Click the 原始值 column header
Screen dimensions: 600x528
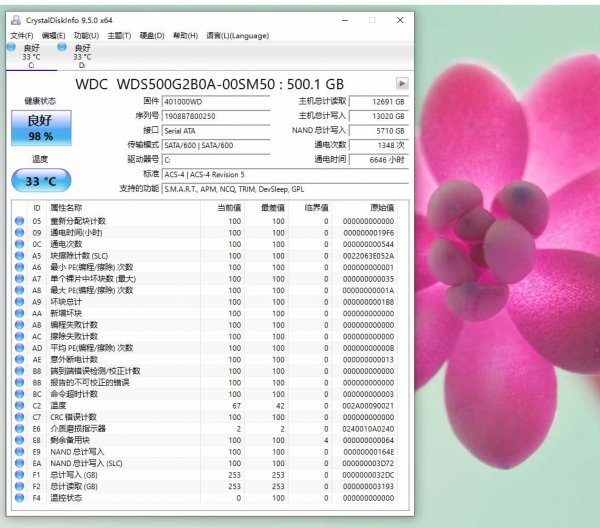pos(382,208)
